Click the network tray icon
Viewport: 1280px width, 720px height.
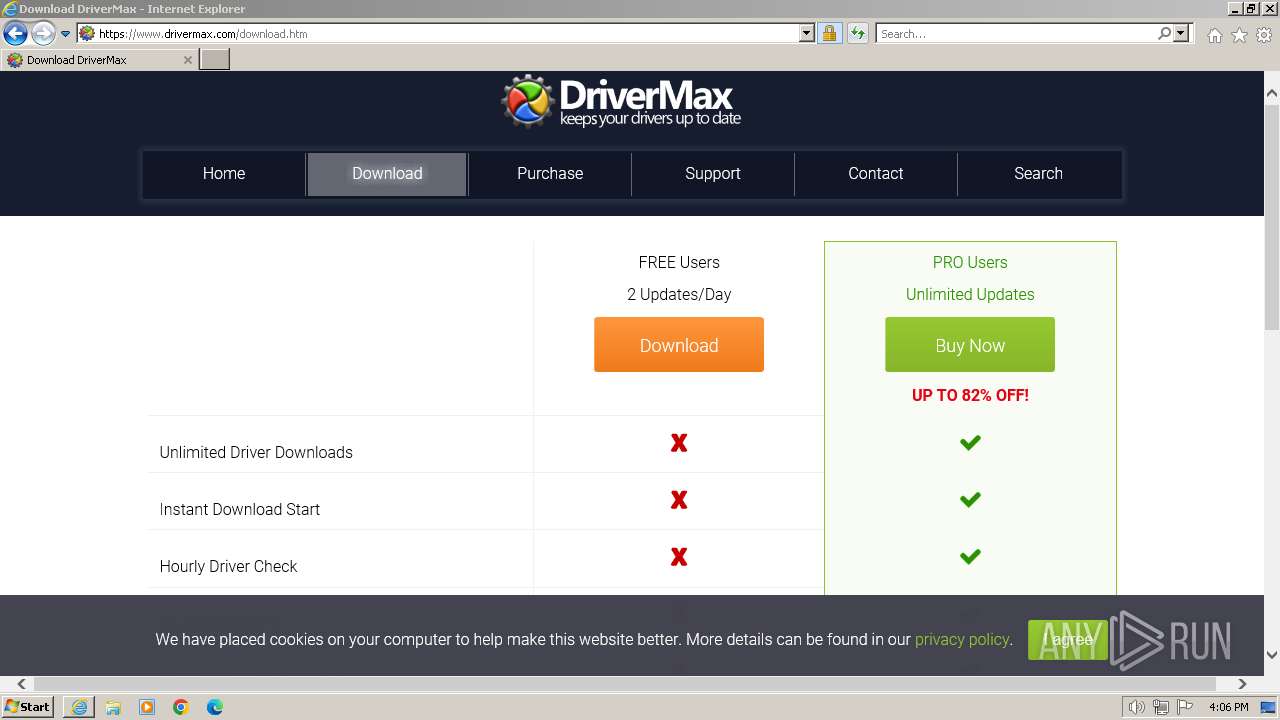pos(1161,707)
